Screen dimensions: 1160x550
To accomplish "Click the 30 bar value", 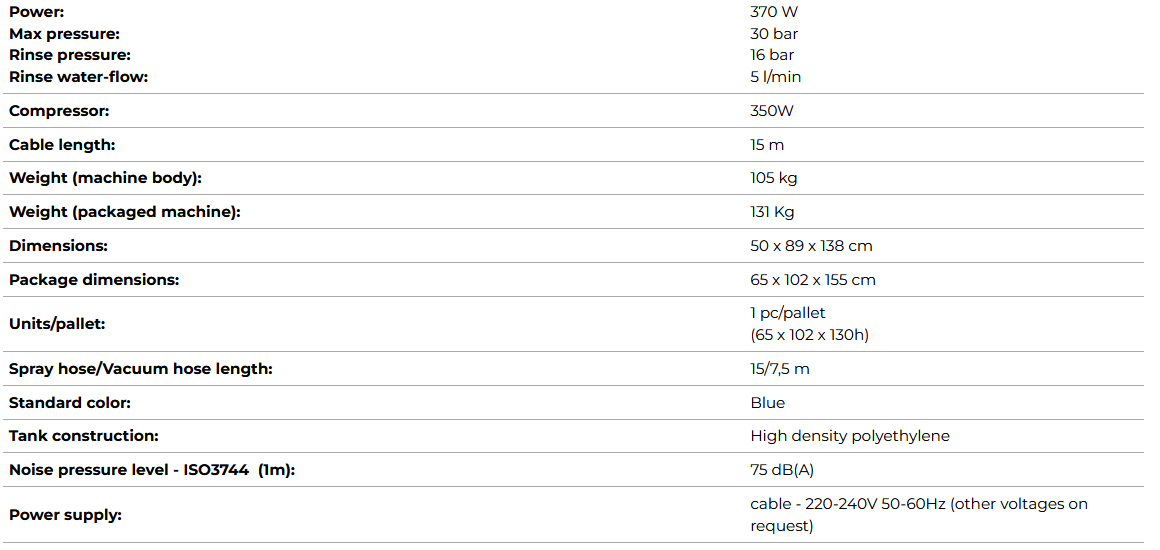I will tap(774, 34).
